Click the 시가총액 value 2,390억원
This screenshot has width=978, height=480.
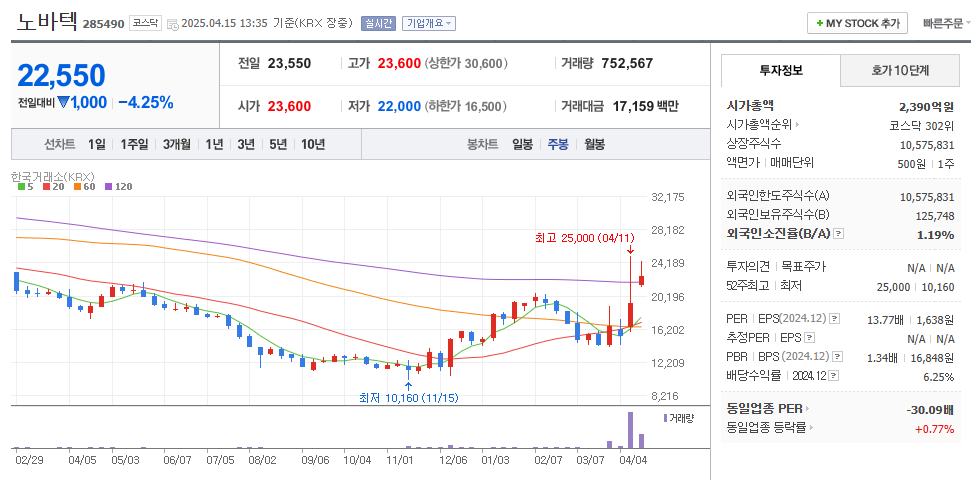[927, 106]
